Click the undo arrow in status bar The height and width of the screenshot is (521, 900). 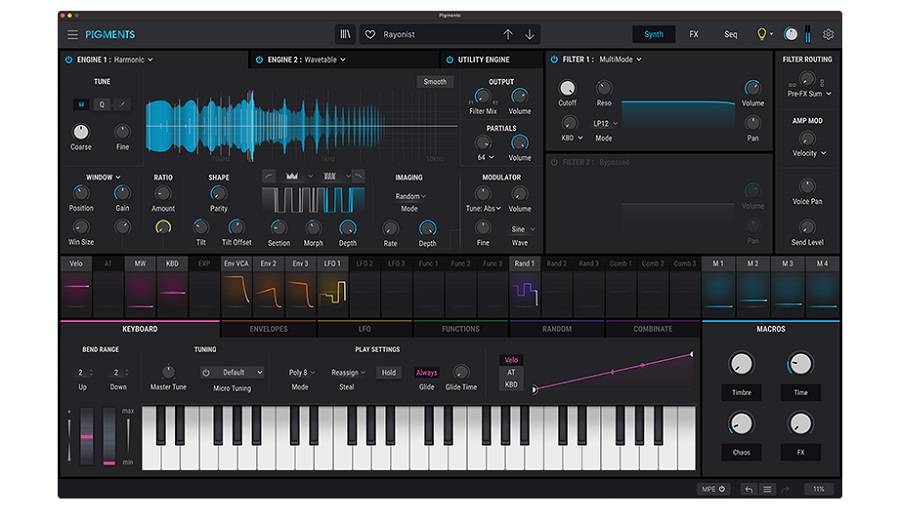click(749, 489)
